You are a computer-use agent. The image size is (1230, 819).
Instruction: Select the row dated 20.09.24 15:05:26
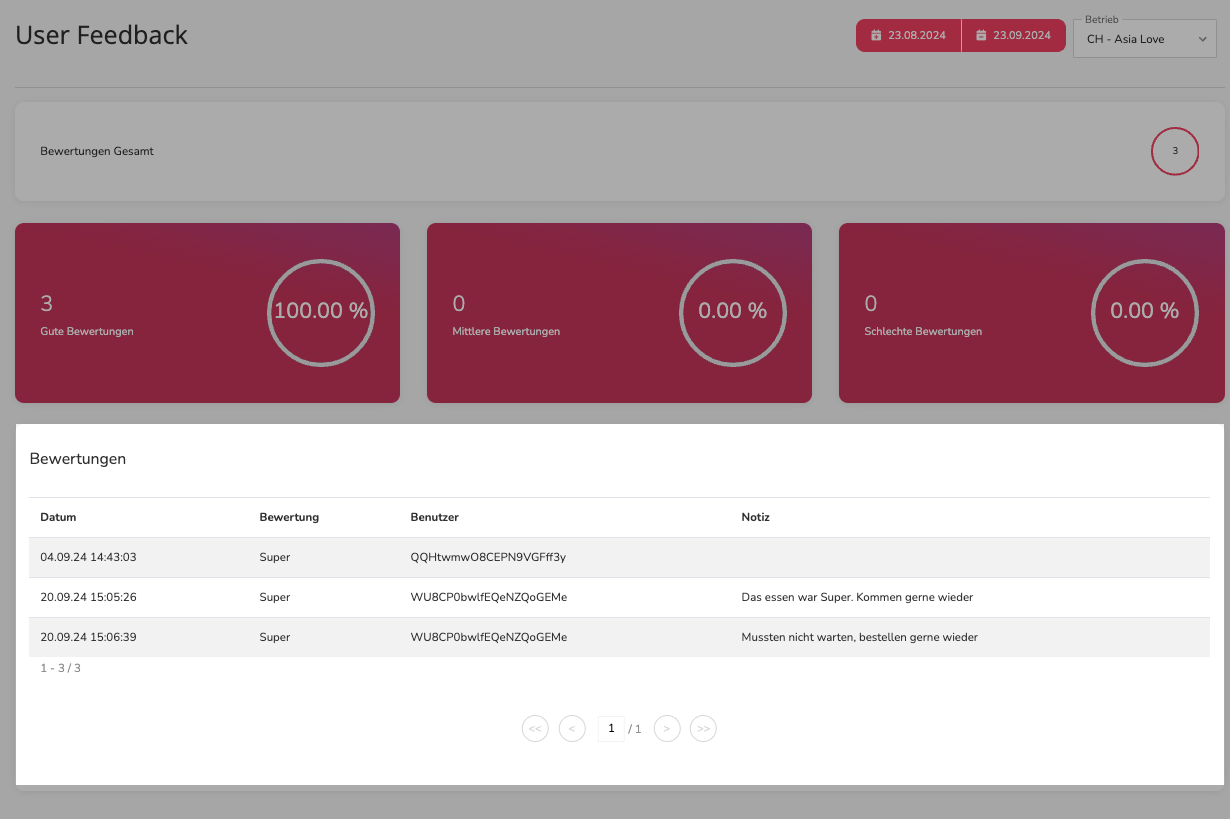pos(619,597)
